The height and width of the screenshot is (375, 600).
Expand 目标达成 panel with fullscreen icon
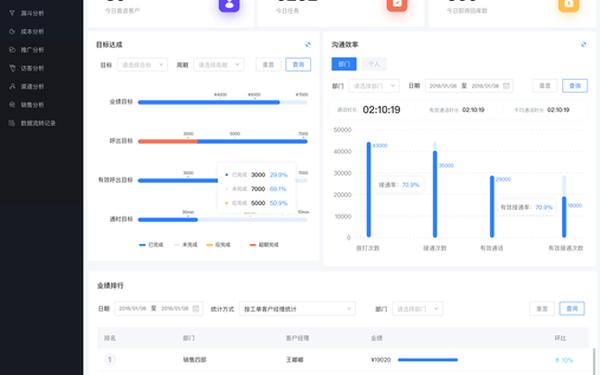click(x=308, y=44)
